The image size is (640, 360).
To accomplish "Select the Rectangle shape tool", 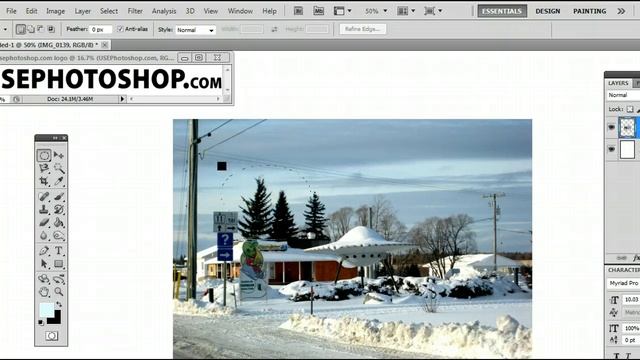I will [59, 264].
